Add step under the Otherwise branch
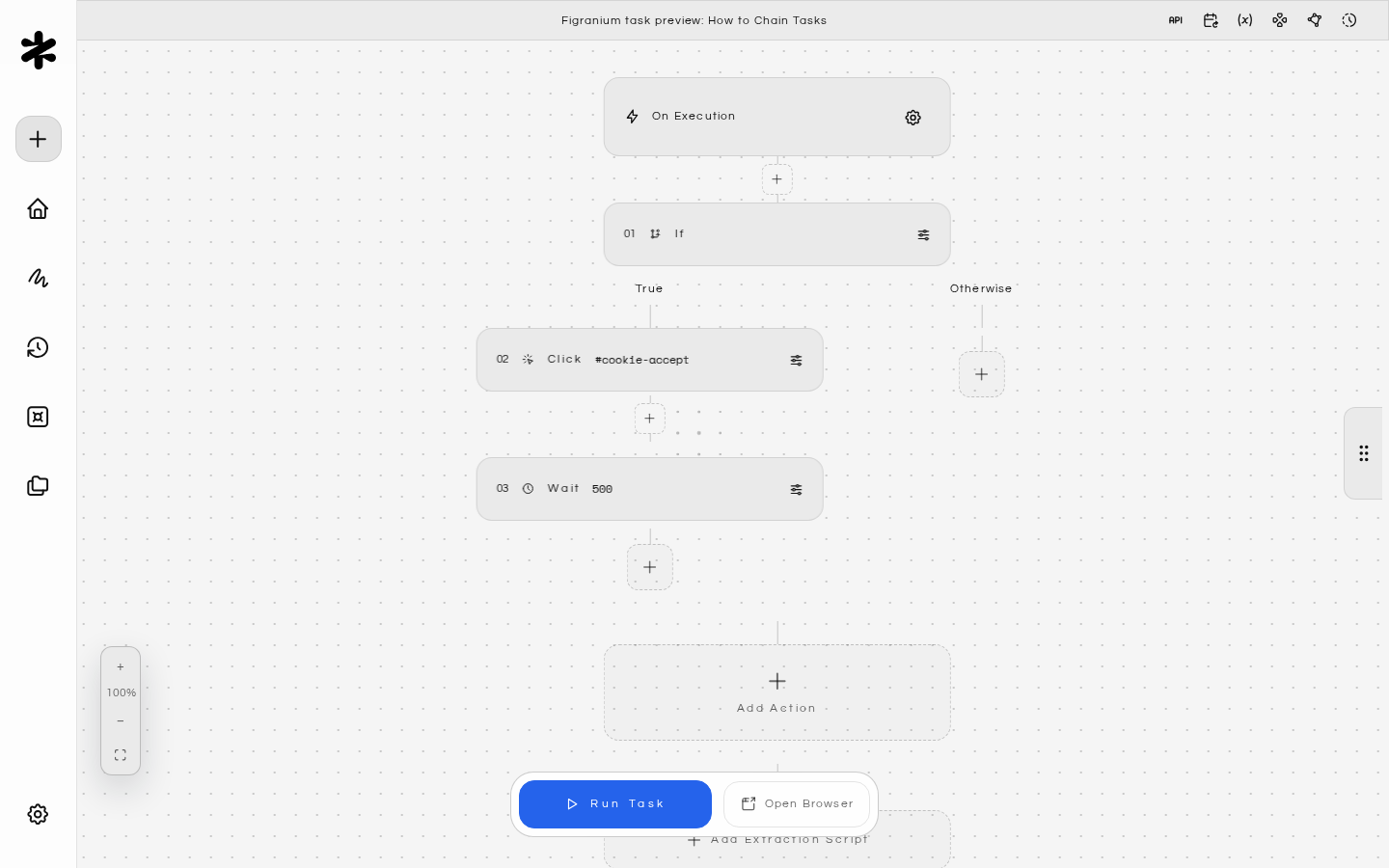 [982, 374]
